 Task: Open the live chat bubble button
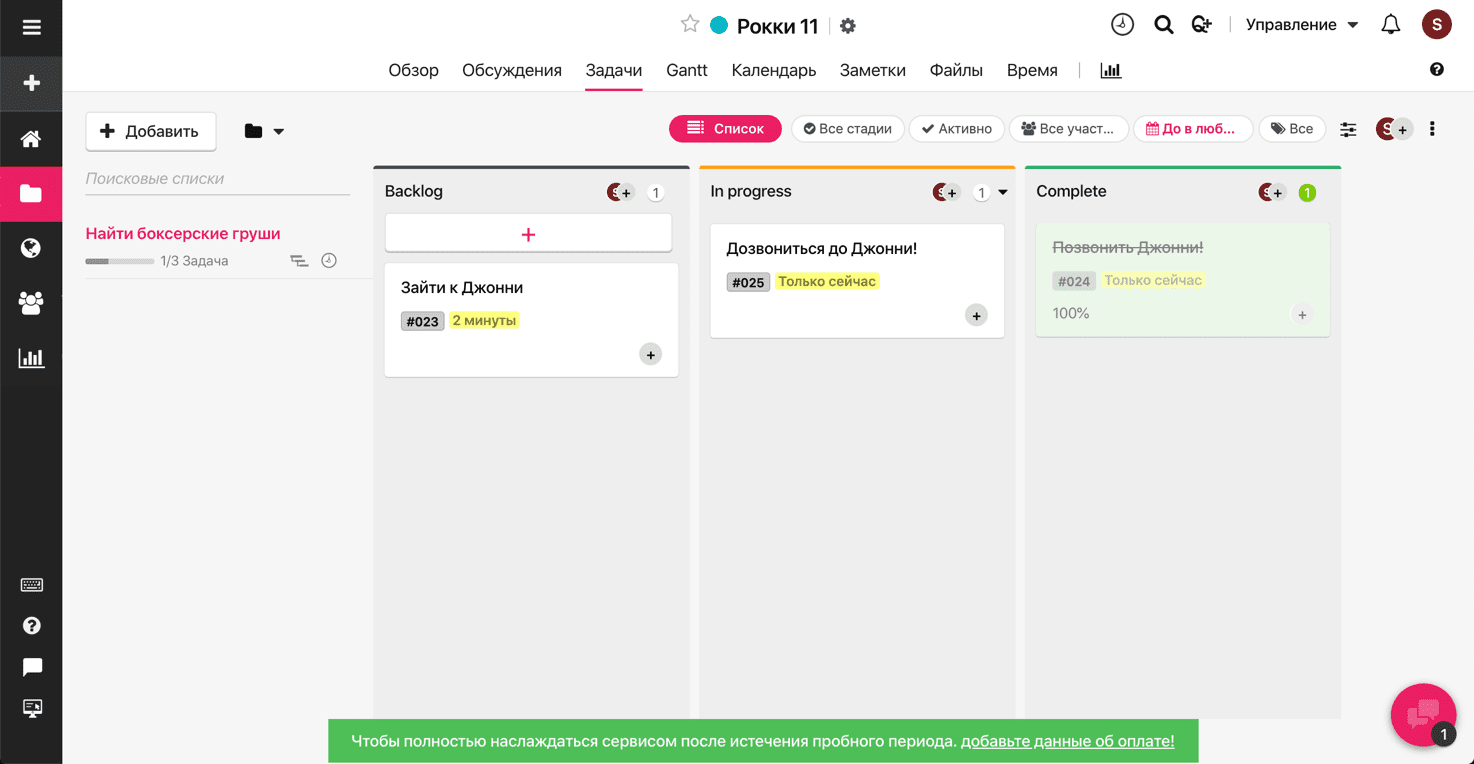(1422, 714)
